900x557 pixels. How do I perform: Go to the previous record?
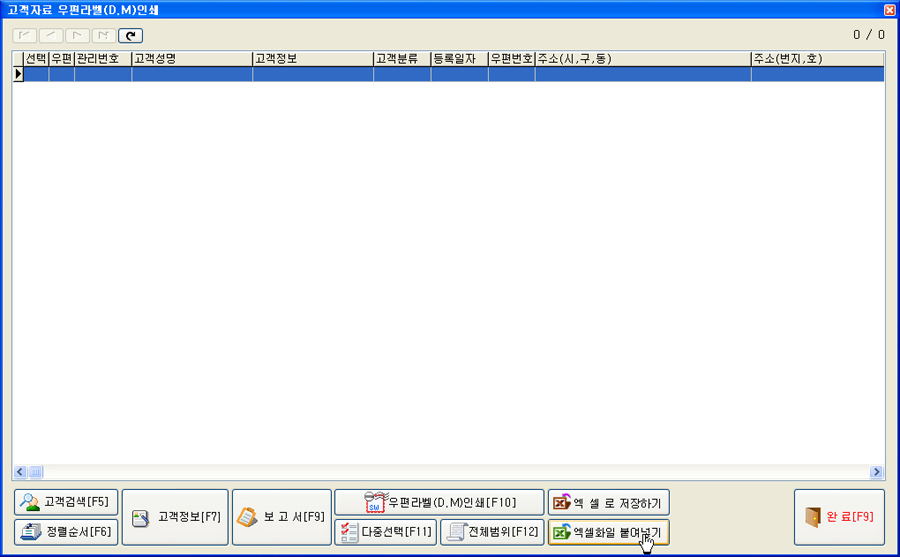click(51, 36)
